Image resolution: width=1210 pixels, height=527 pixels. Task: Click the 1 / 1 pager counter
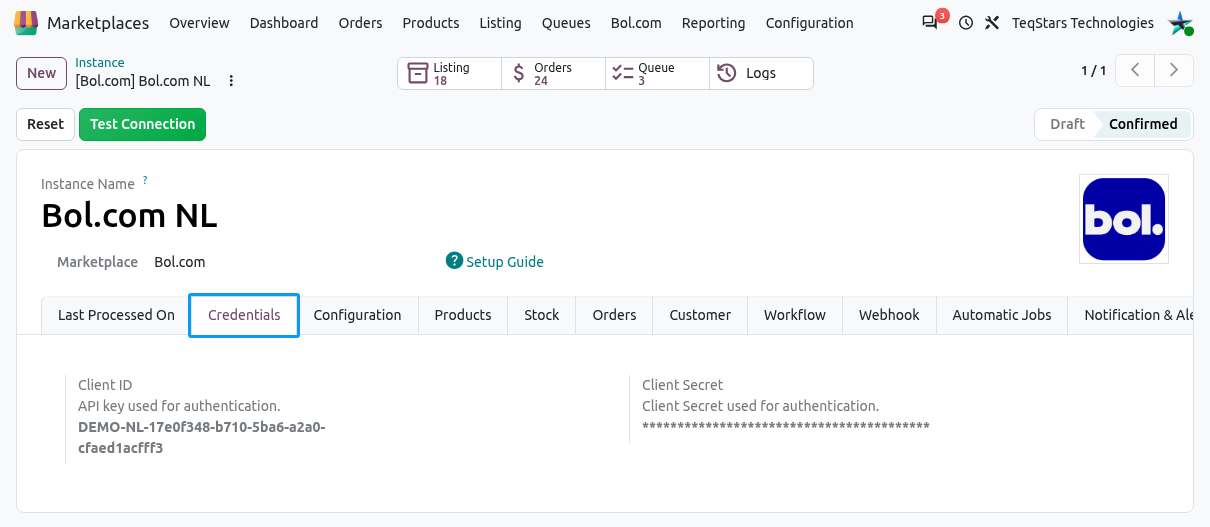point(1094,70)
